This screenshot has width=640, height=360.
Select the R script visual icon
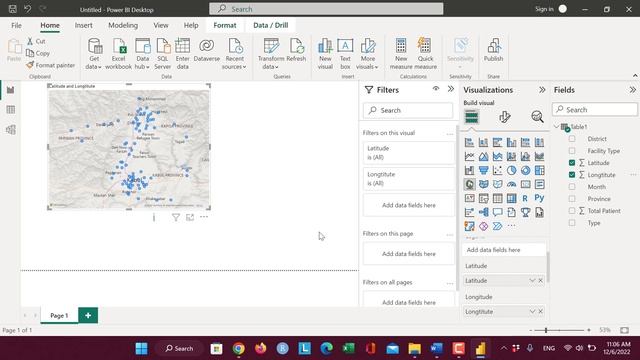coord(525,198)
